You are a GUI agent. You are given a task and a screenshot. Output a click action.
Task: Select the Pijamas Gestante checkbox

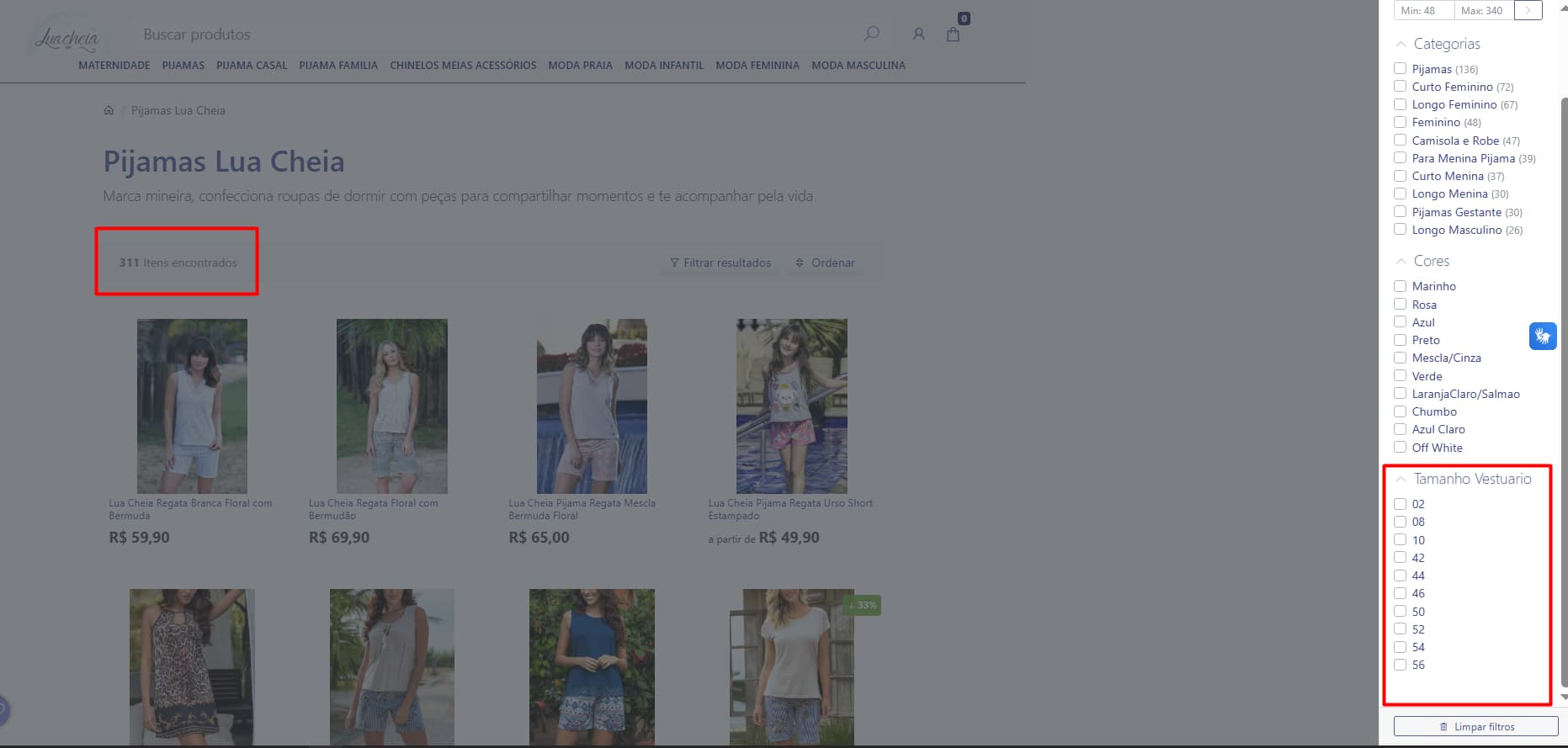[1401, 211]
